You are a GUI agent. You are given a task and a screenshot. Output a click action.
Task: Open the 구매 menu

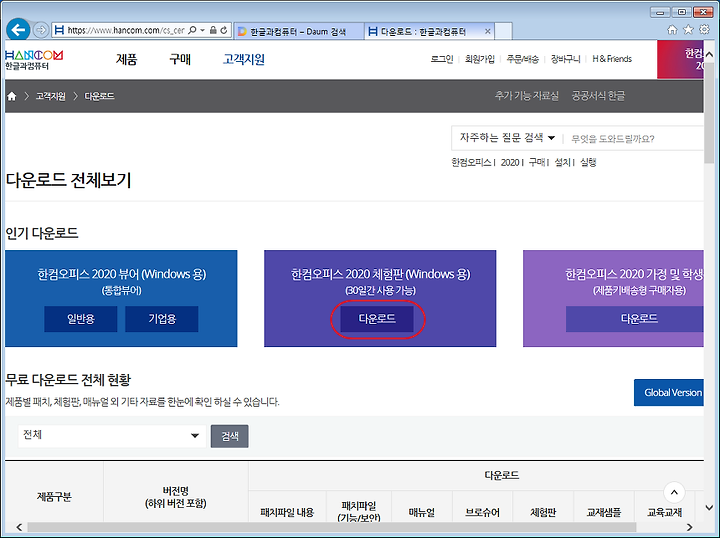[180, 59]
